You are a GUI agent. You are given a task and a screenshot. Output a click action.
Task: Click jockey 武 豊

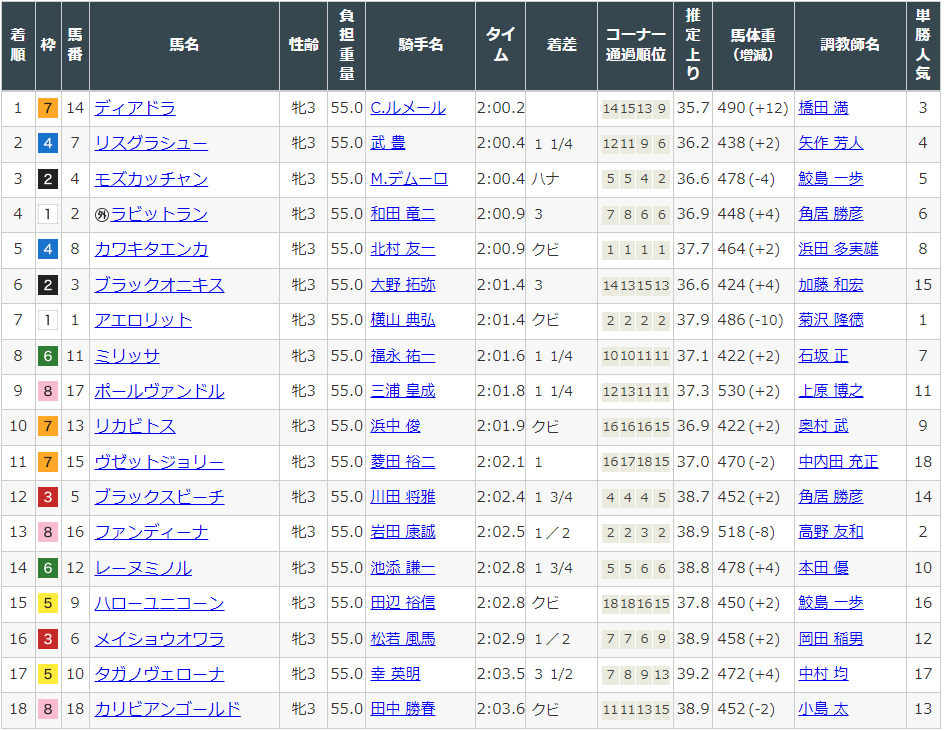pos(388,143)
